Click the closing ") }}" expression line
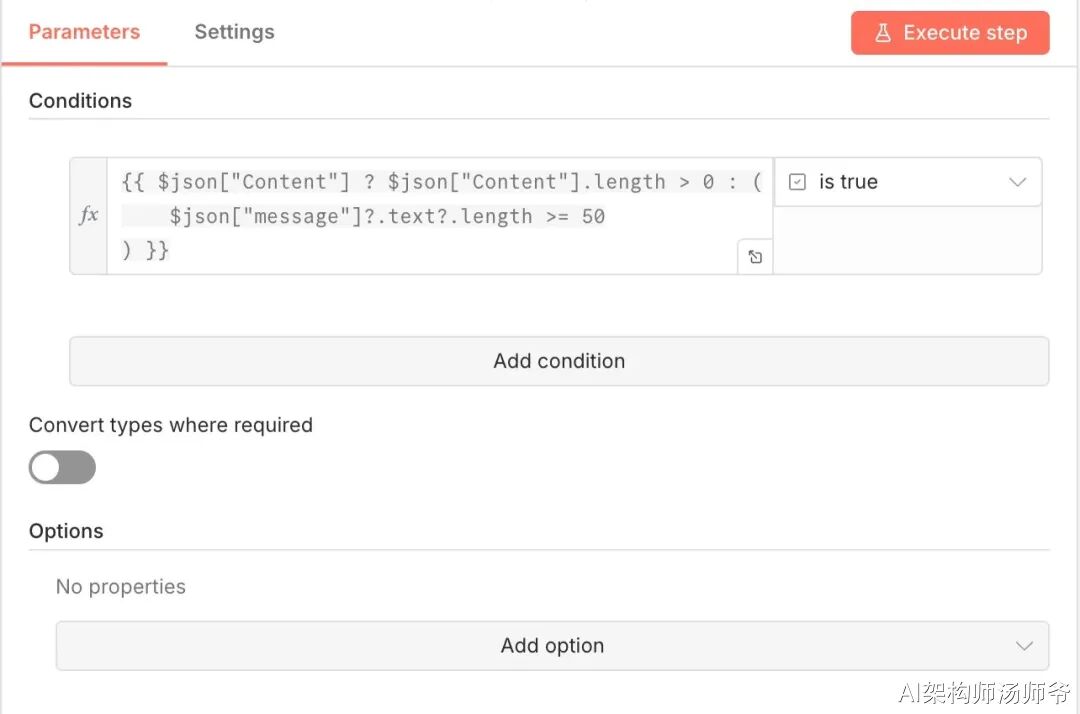1080x714 pixels. tap(146, 250)
